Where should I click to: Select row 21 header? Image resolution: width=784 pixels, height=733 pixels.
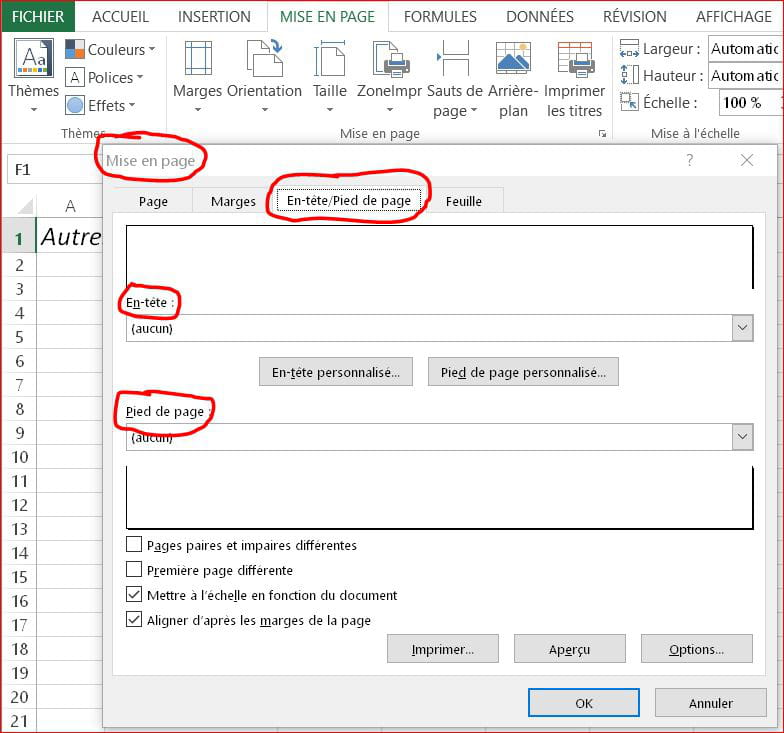tap(19, 720)
